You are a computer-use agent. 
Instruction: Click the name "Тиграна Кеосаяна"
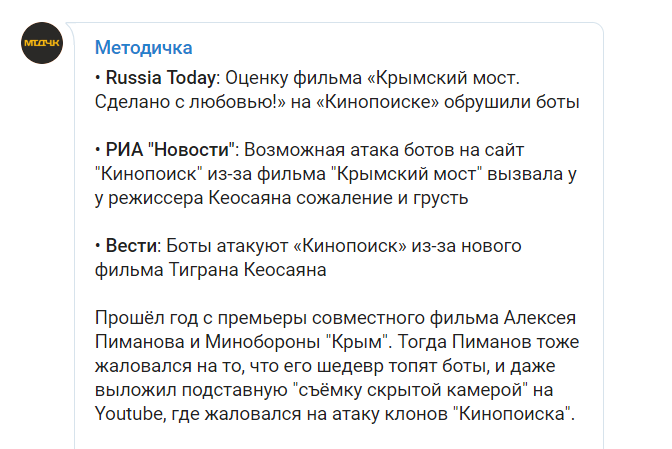(x=247, y=270)
